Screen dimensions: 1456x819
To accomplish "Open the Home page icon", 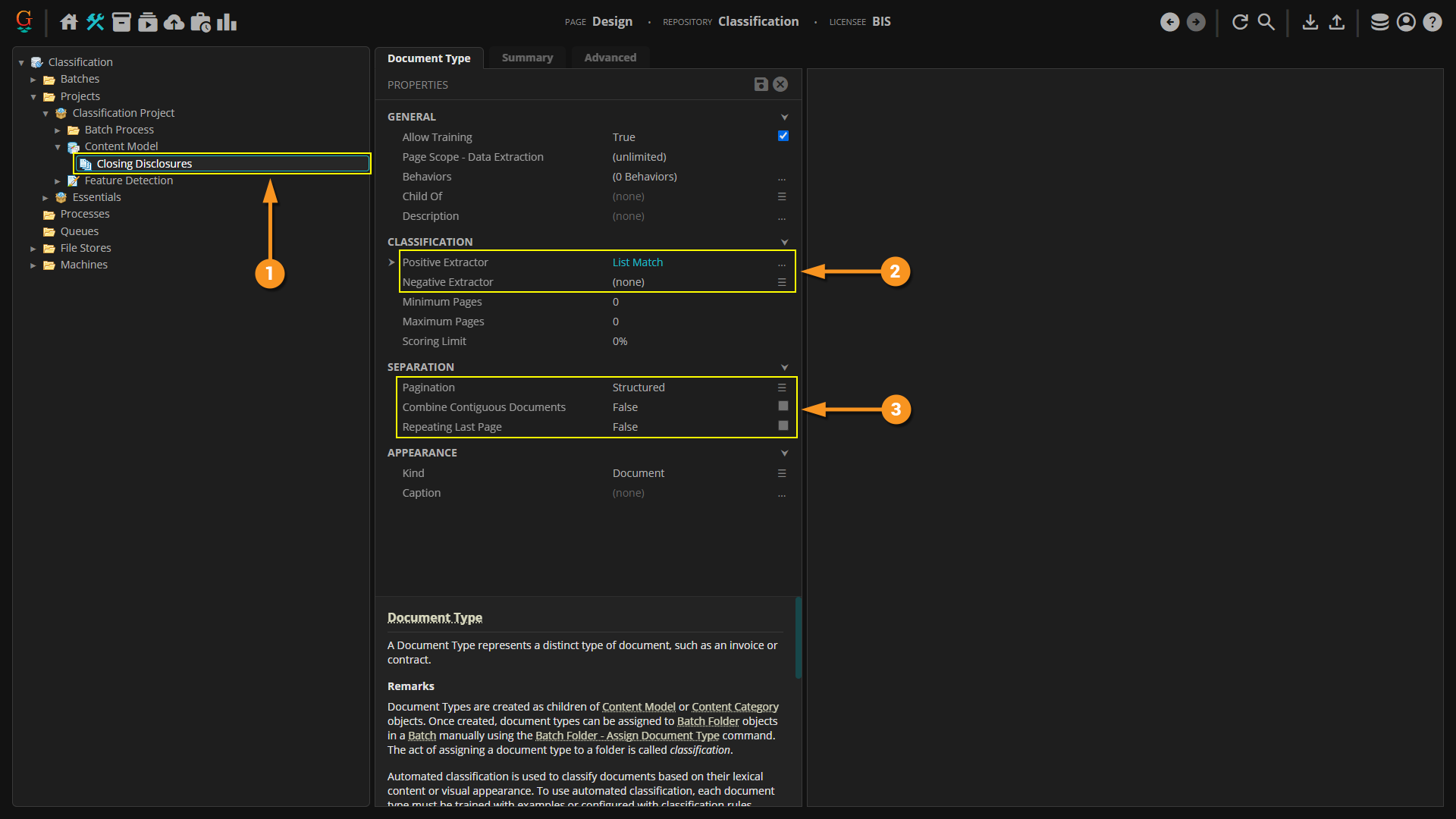I will pyautogui.click(x=69, y=22).
